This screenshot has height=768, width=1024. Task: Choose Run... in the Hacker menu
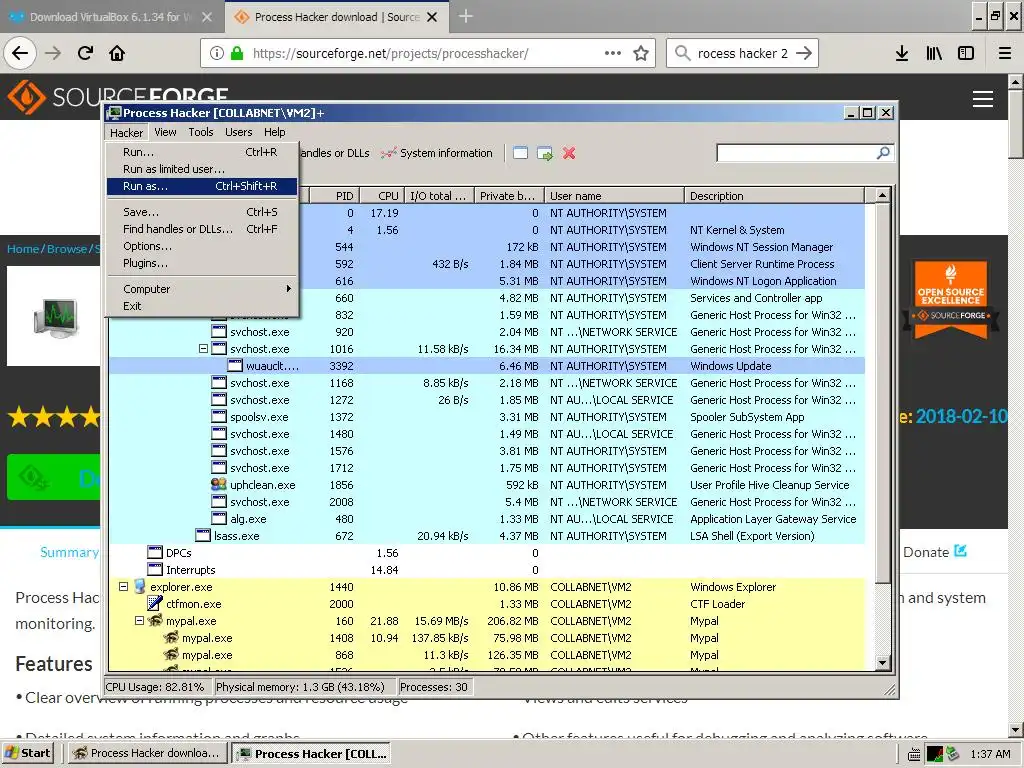[x=202, y=152]
